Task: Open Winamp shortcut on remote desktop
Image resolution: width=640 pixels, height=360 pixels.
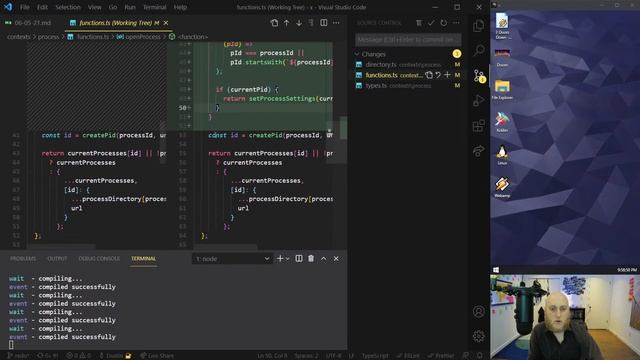Action: pos(502,187)
